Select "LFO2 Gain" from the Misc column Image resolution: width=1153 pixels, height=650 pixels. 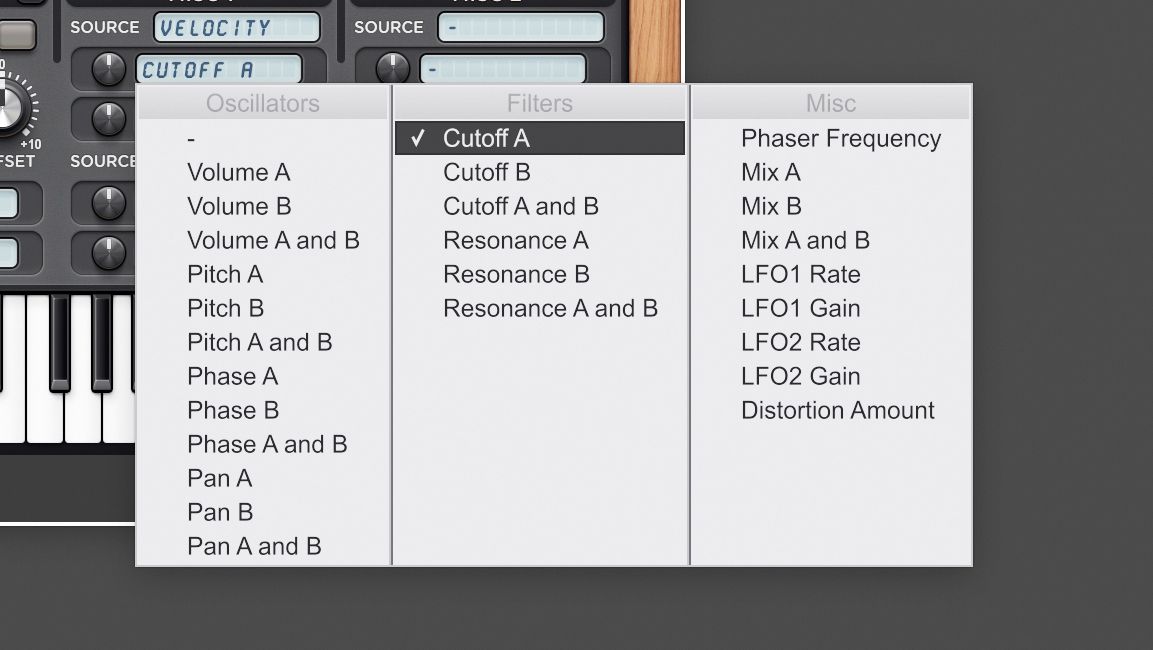pos(799,376)
